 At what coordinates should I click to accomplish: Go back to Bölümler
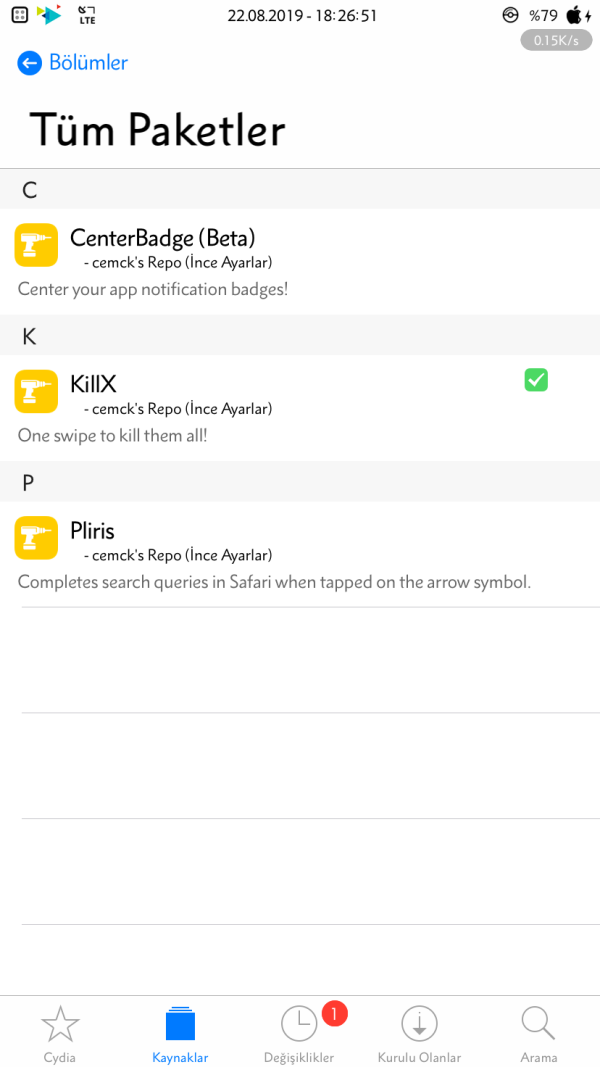click(88, 63)
